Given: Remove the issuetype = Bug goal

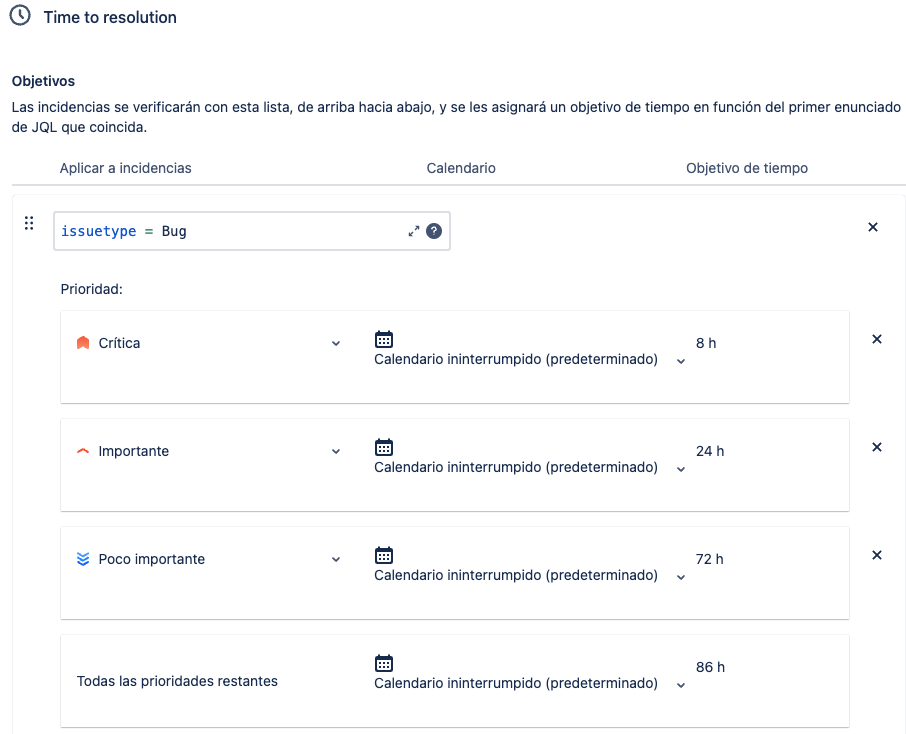Looking at the screenshot, I should click(873, 227).
